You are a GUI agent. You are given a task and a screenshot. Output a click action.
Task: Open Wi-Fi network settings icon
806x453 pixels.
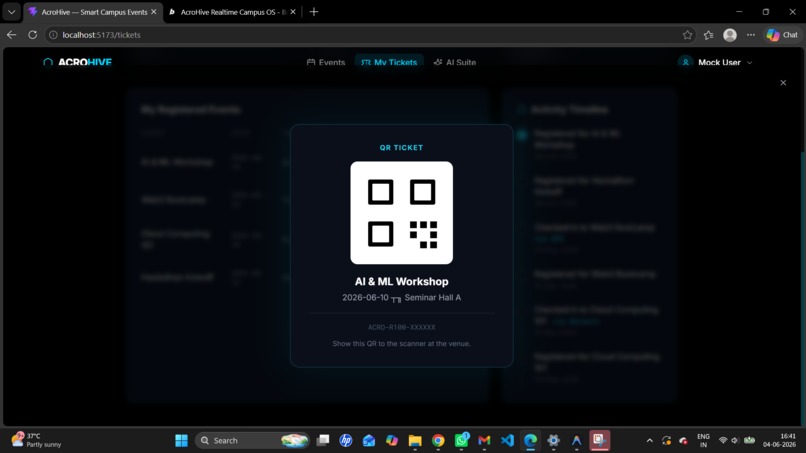723,440
